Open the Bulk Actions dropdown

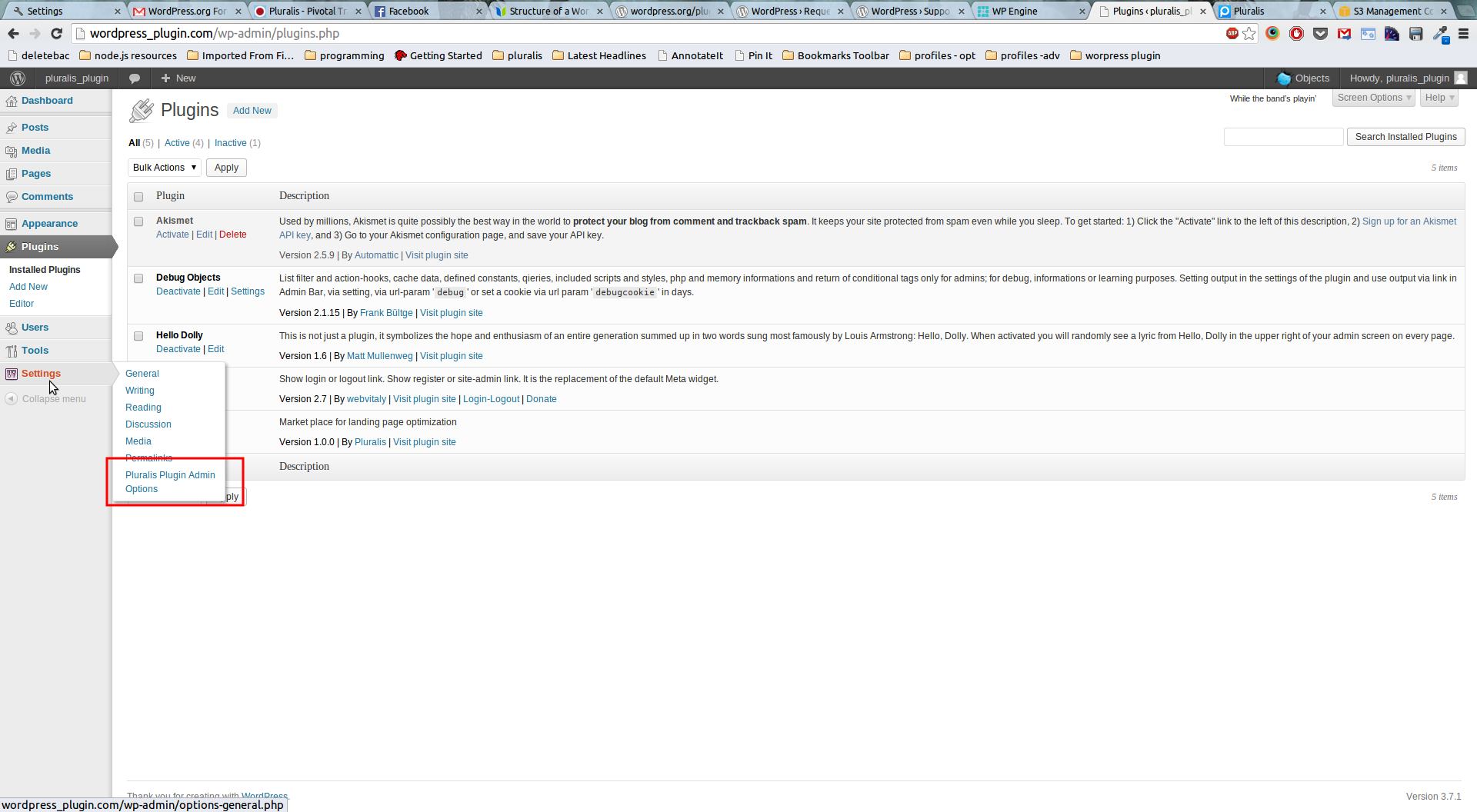[x=165, y=168]
